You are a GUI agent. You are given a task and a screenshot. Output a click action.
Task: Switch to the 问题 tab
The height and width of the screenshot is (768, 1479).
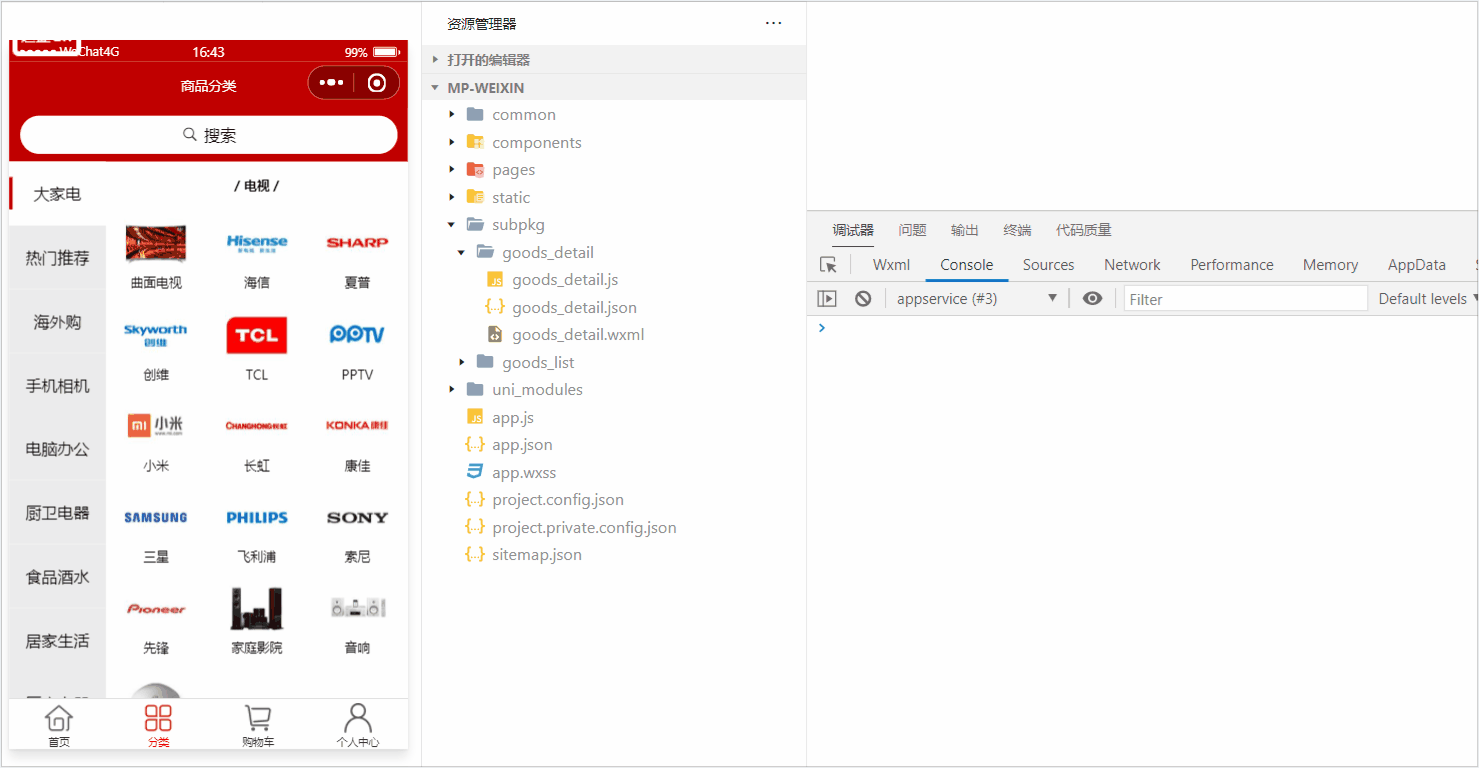912,230
